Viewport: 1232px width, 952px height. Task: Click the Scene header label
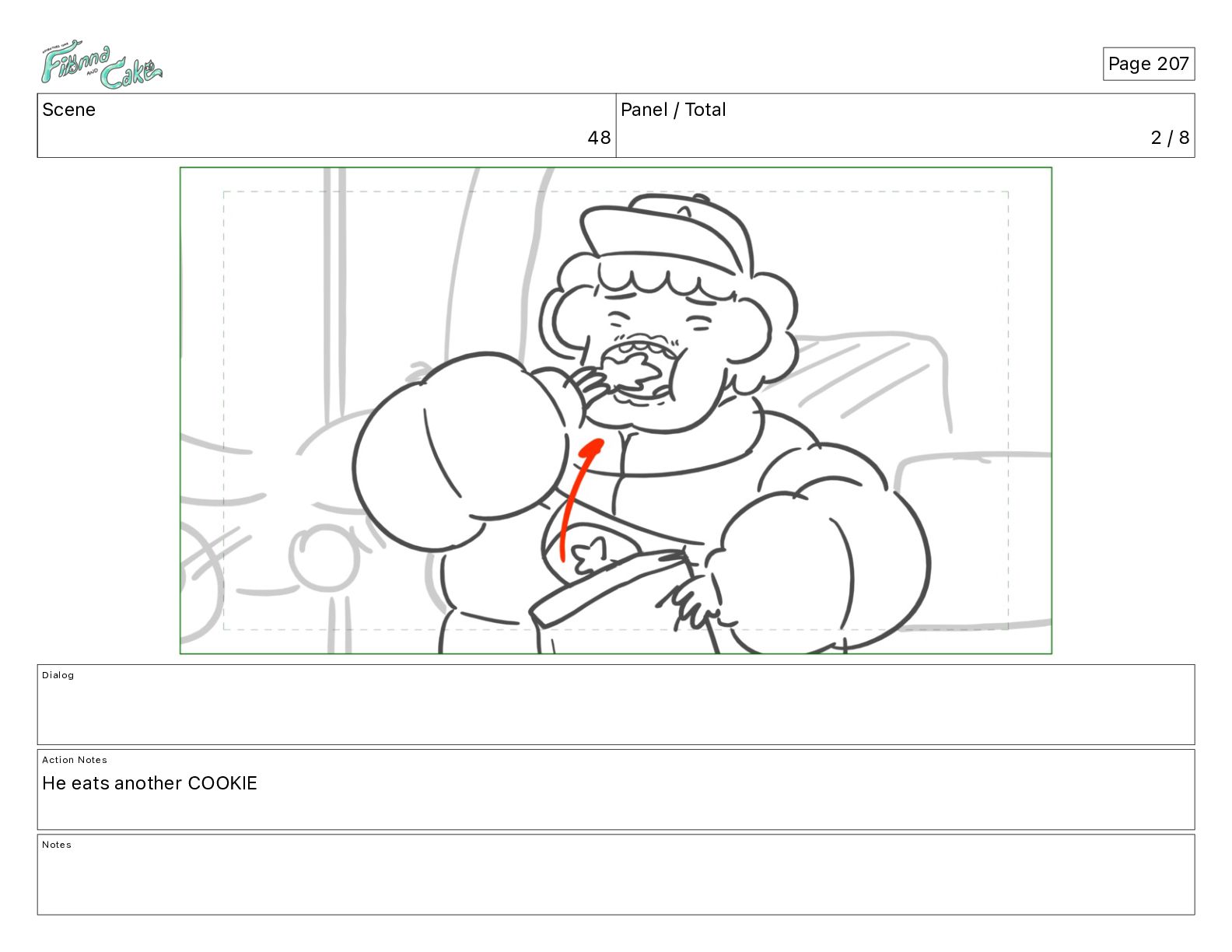(69, 110)
